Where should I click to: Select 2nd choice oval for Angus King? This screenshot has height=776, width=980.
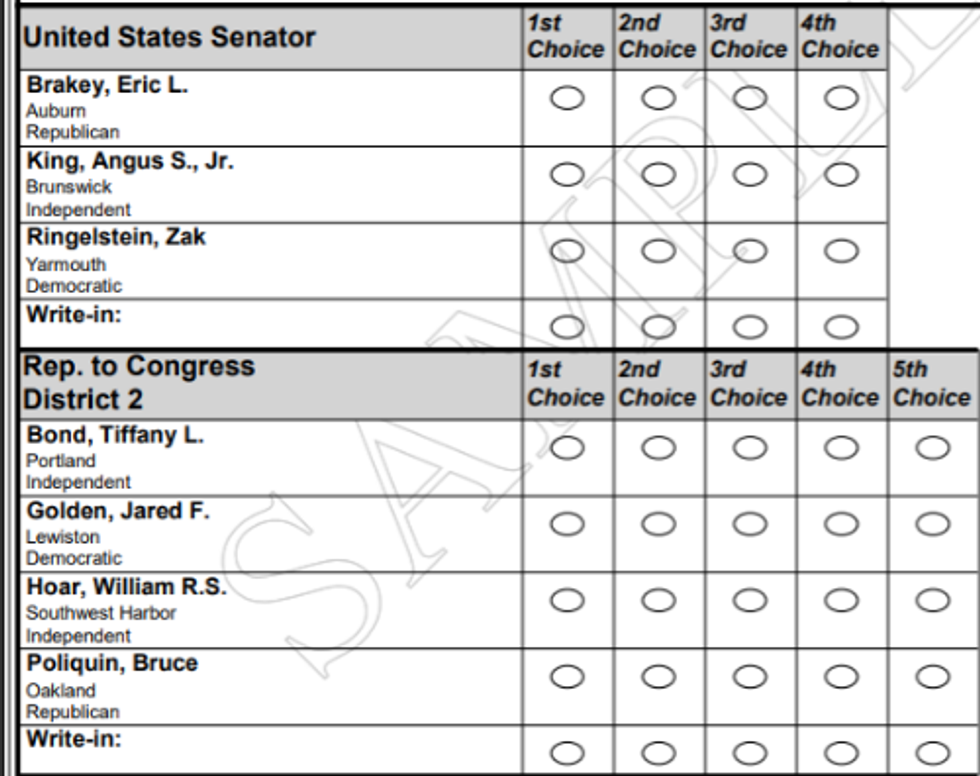658,174
